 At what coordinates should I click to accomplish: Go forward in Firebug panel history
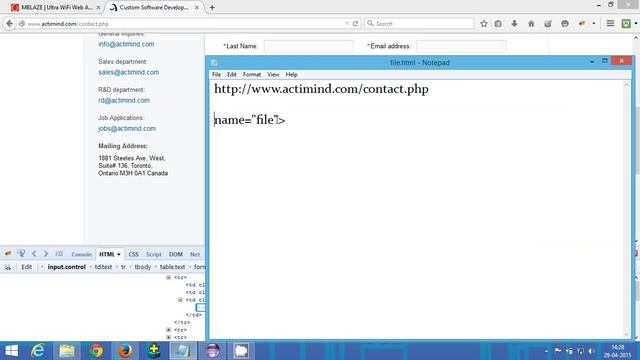(x=46, y=254)
